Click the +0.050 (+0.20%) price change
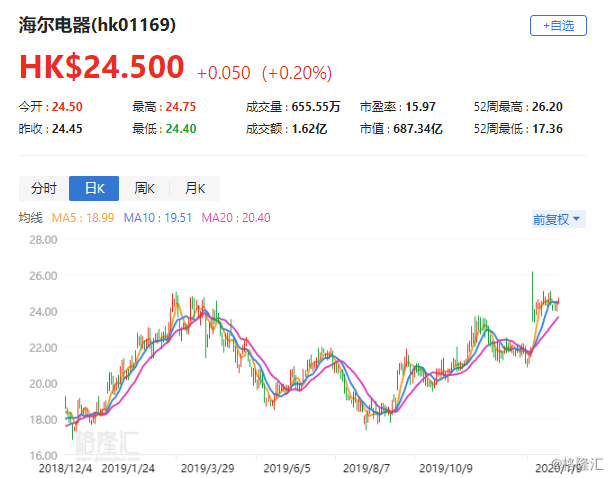611x478 pixels. 264,73
